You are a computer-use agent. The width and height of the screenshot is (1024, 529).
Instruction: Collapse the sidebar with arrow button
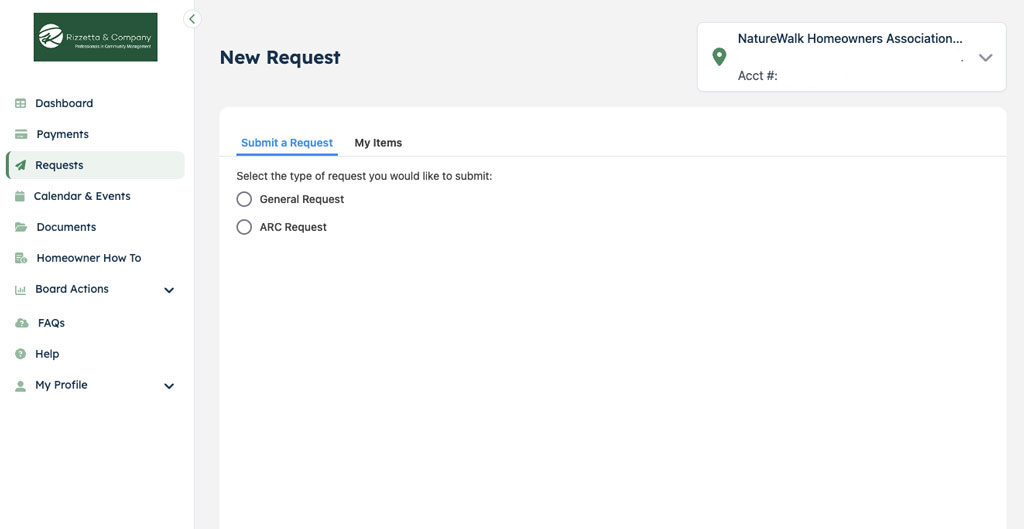[x=193, y=19]
